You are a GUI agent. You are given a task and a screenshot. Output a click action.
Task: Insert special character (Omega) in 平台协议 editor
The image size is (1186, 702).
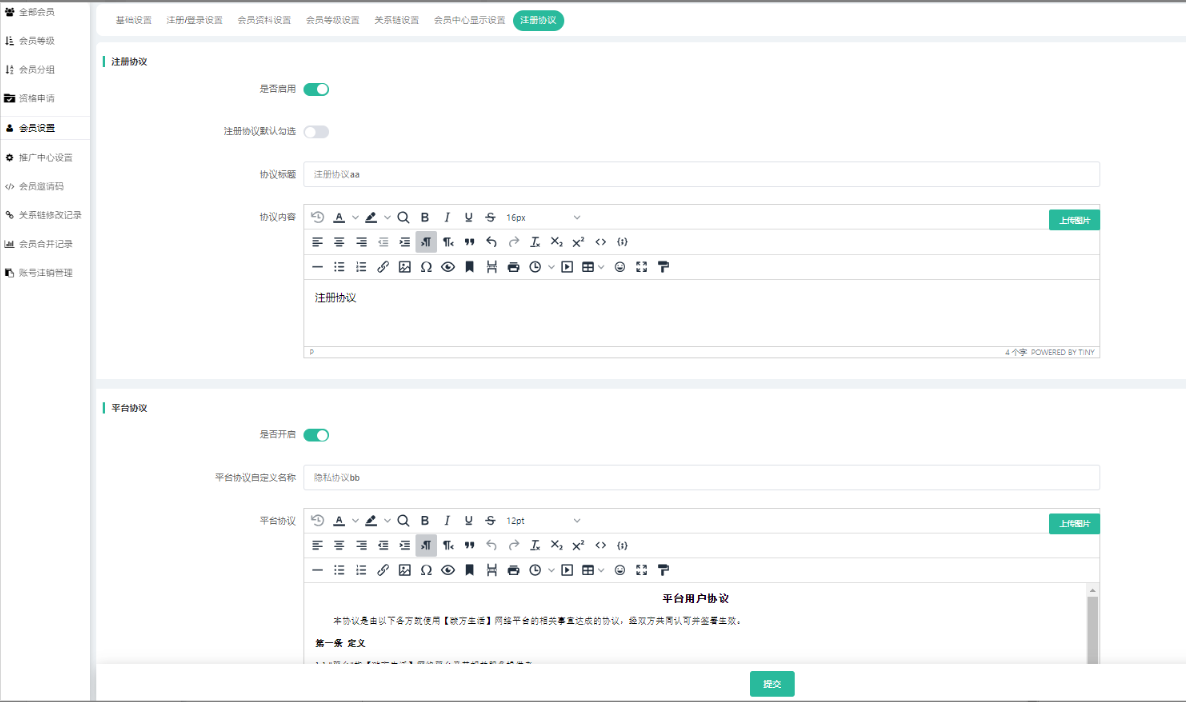coord(426,570)
